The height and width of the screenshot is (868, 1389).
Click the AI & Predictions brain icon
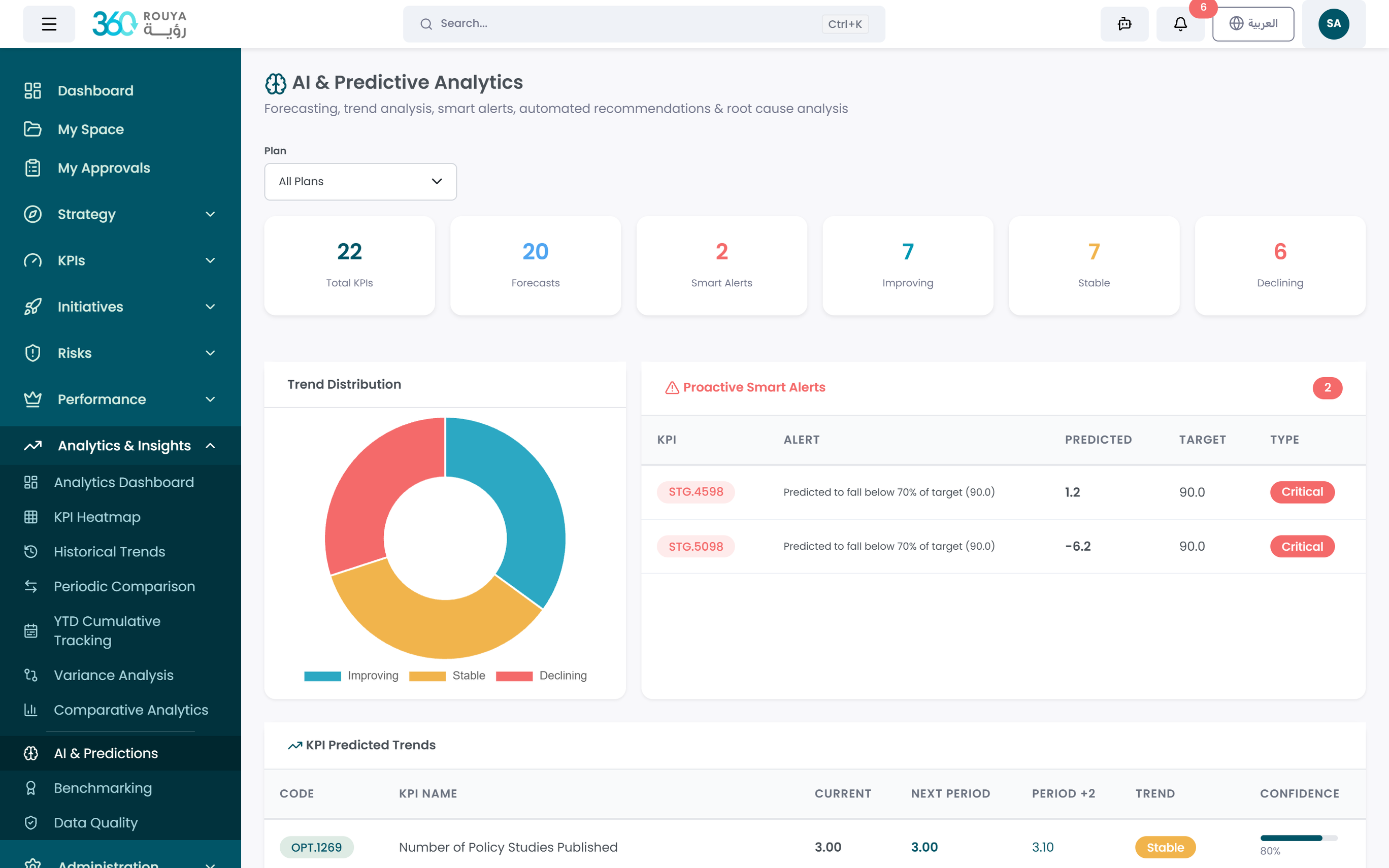(x=31, y=753)
